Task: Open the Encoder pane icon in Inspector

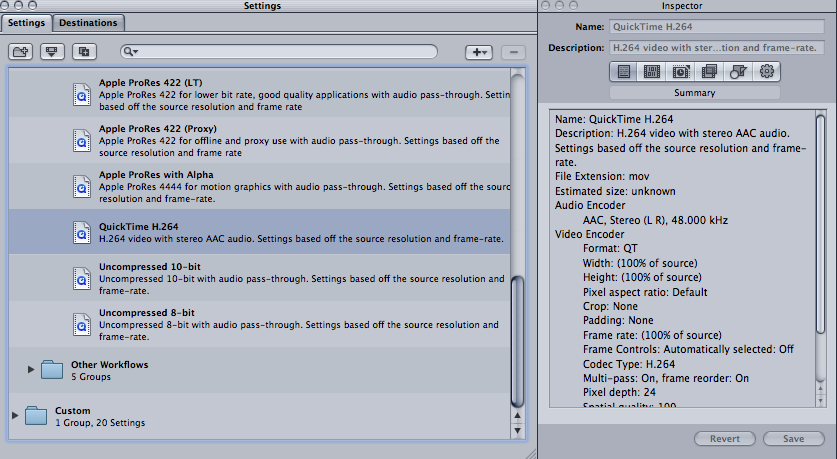Action: [x=652, y=72]
